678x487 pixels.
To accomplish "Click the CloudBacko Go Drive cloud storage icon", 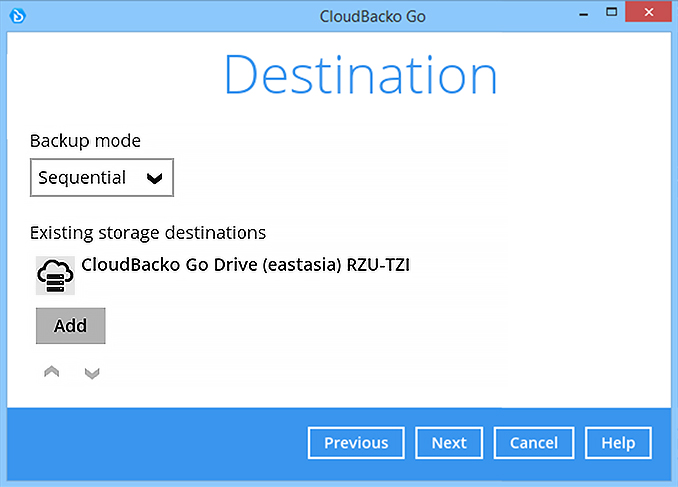I will 56,274.
